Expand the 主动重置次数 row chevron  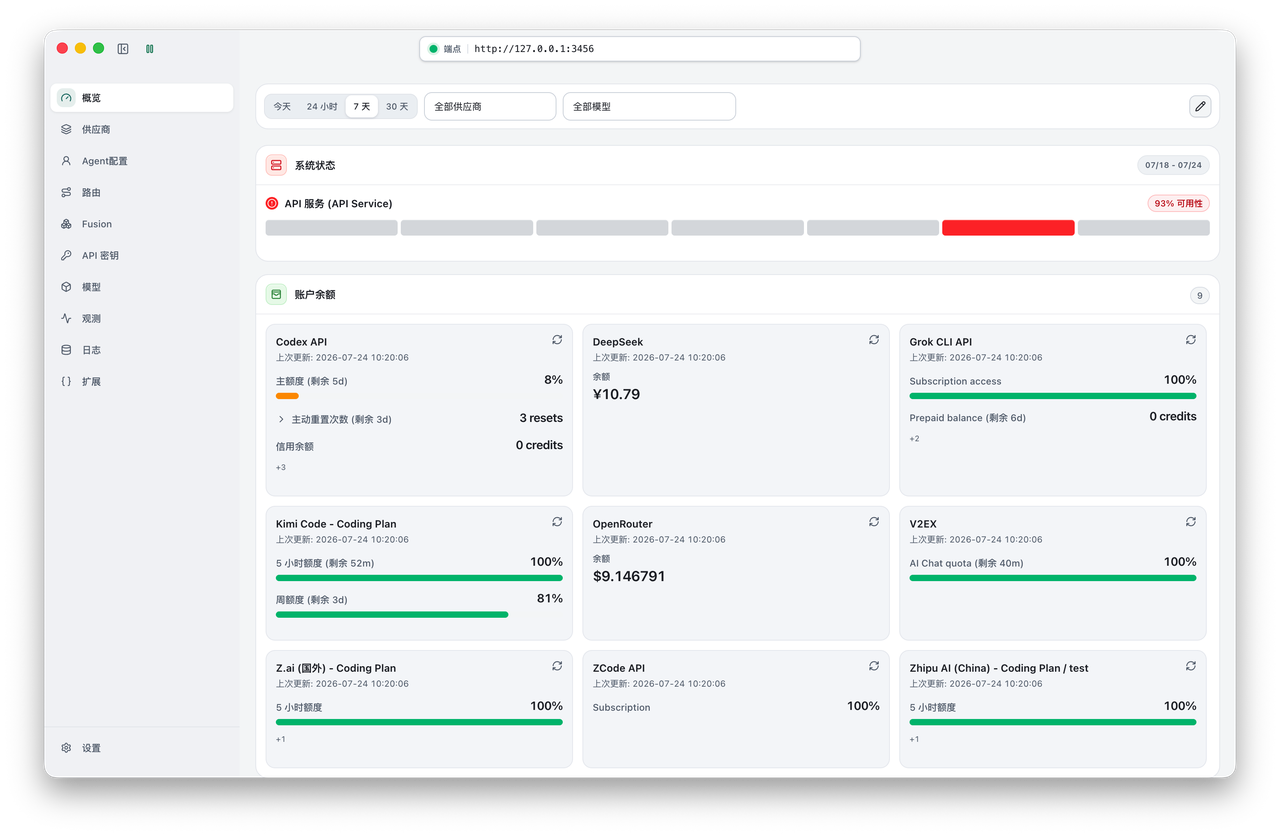tap(281, 420)
